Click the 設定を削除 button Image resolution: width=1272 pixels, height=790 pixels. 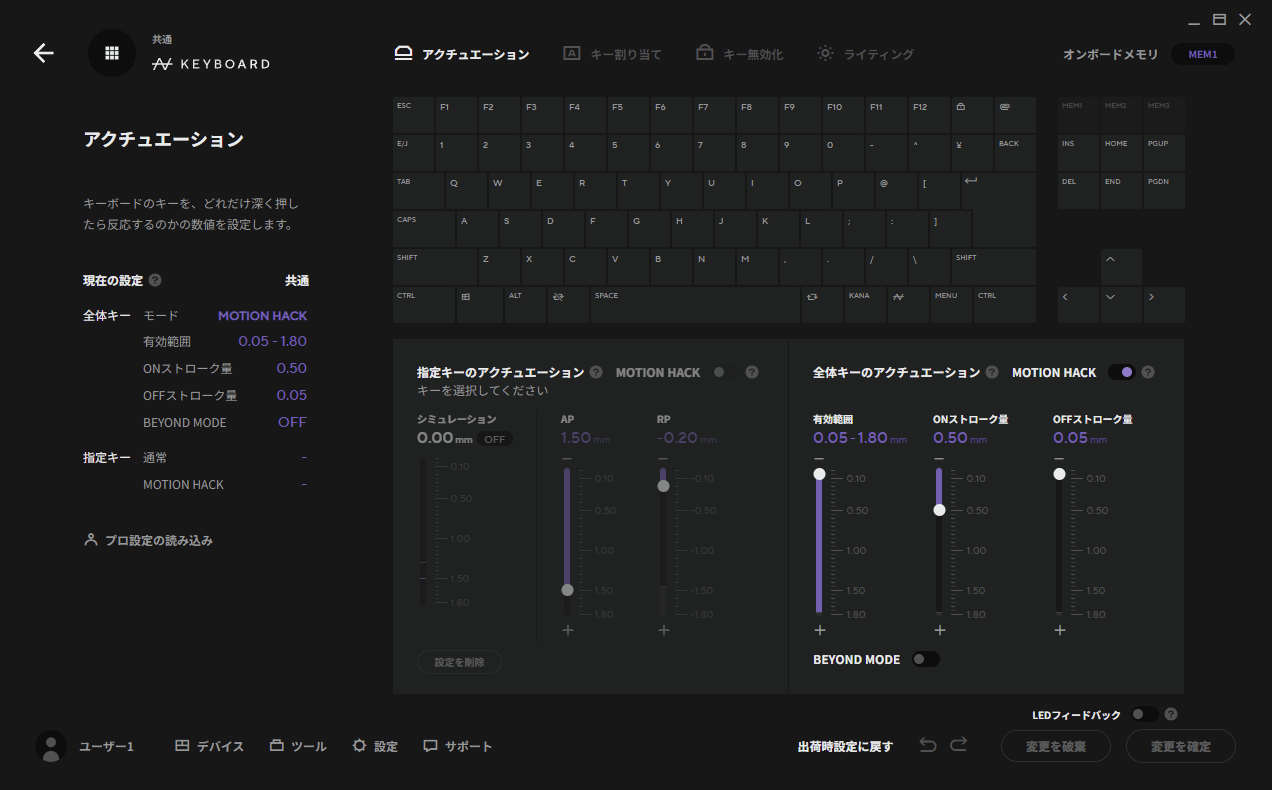coord(459,662)
